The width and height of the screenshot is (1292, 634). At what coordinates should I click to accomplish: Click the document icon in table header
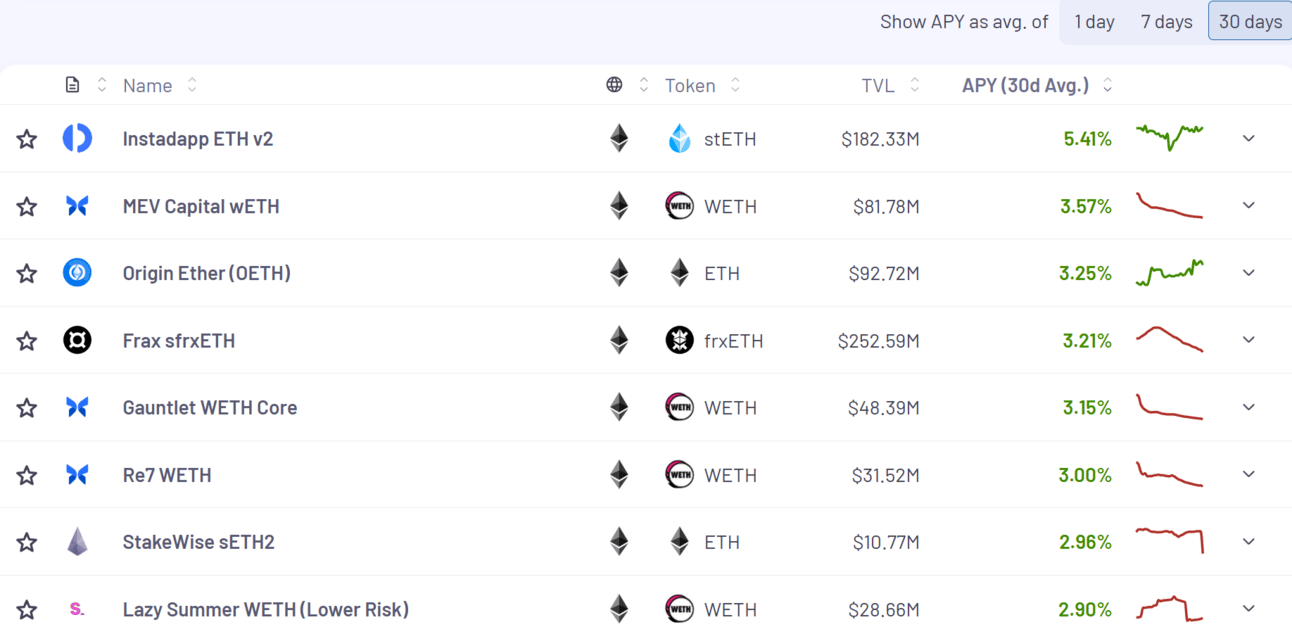coord(72,85)
